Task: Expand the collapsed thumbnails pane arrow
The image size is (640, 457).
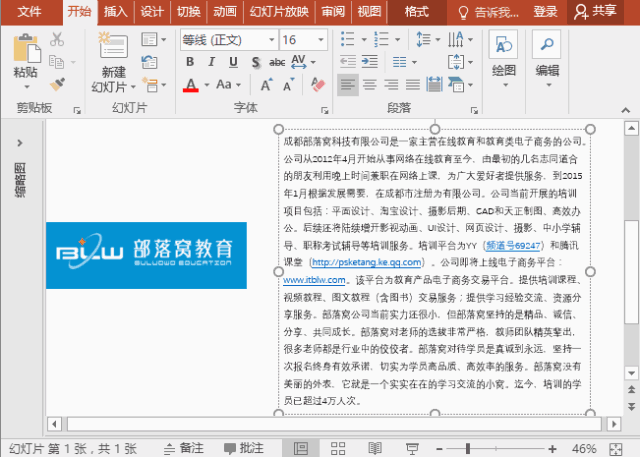Action: tap(20, 140)
